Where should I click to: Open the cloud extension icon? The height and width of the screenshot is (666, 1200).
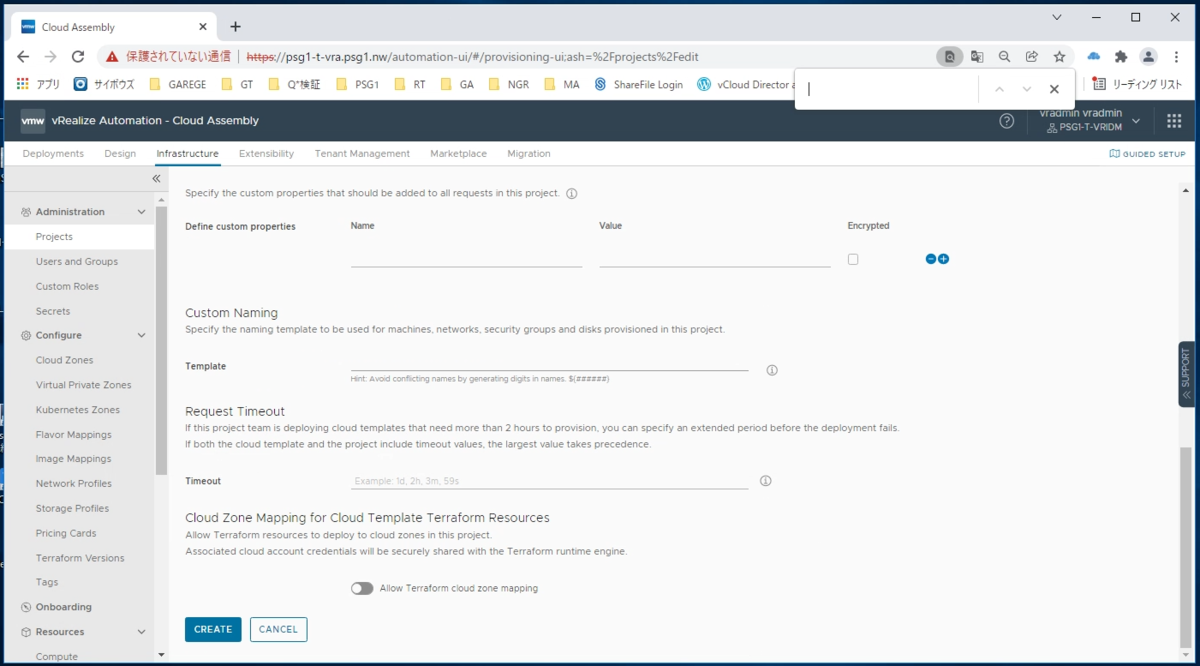[x=1093, y=57]
